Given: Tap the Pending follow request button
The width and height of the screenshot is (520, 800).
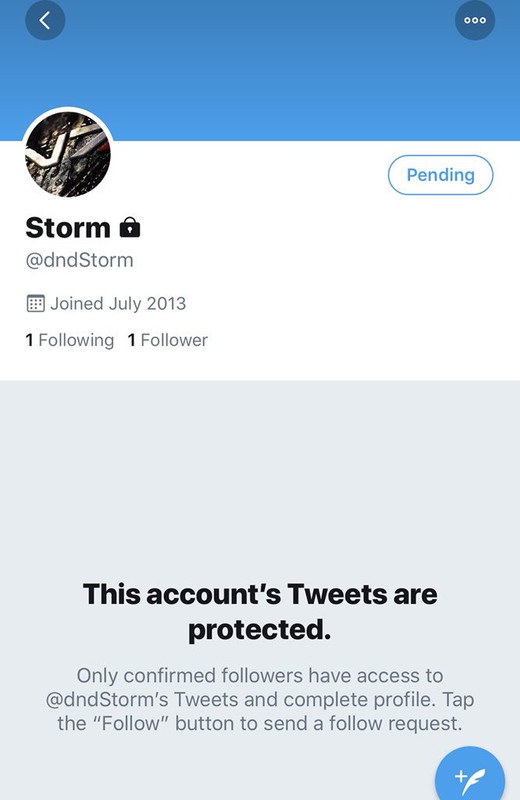Looking at the screenshot, I should 440,175.
